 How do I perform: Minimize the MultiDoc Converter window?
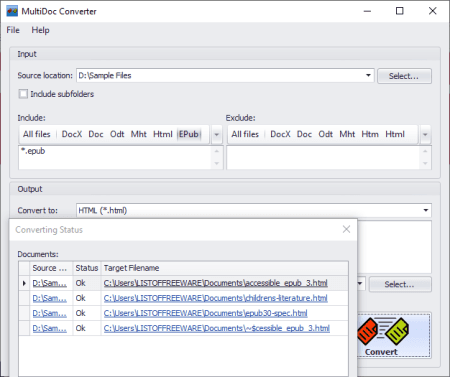[367, 11]
